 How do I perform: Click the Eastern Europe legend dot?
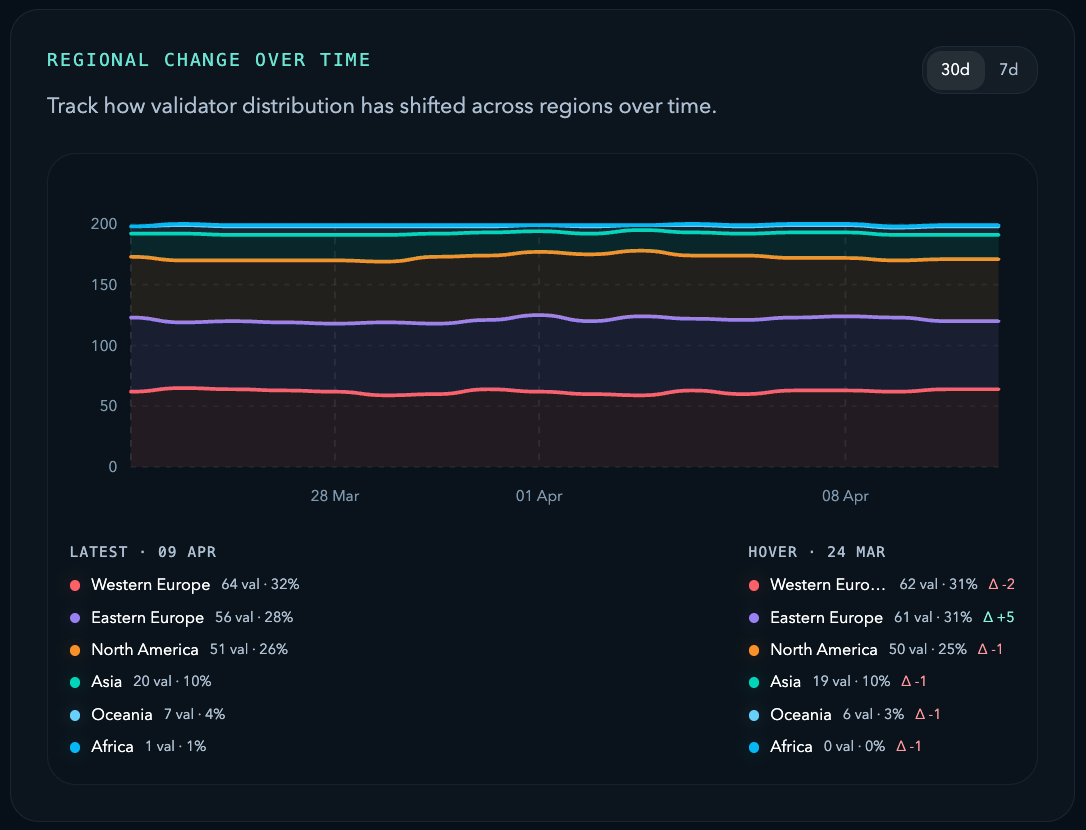tap(77, 617)
